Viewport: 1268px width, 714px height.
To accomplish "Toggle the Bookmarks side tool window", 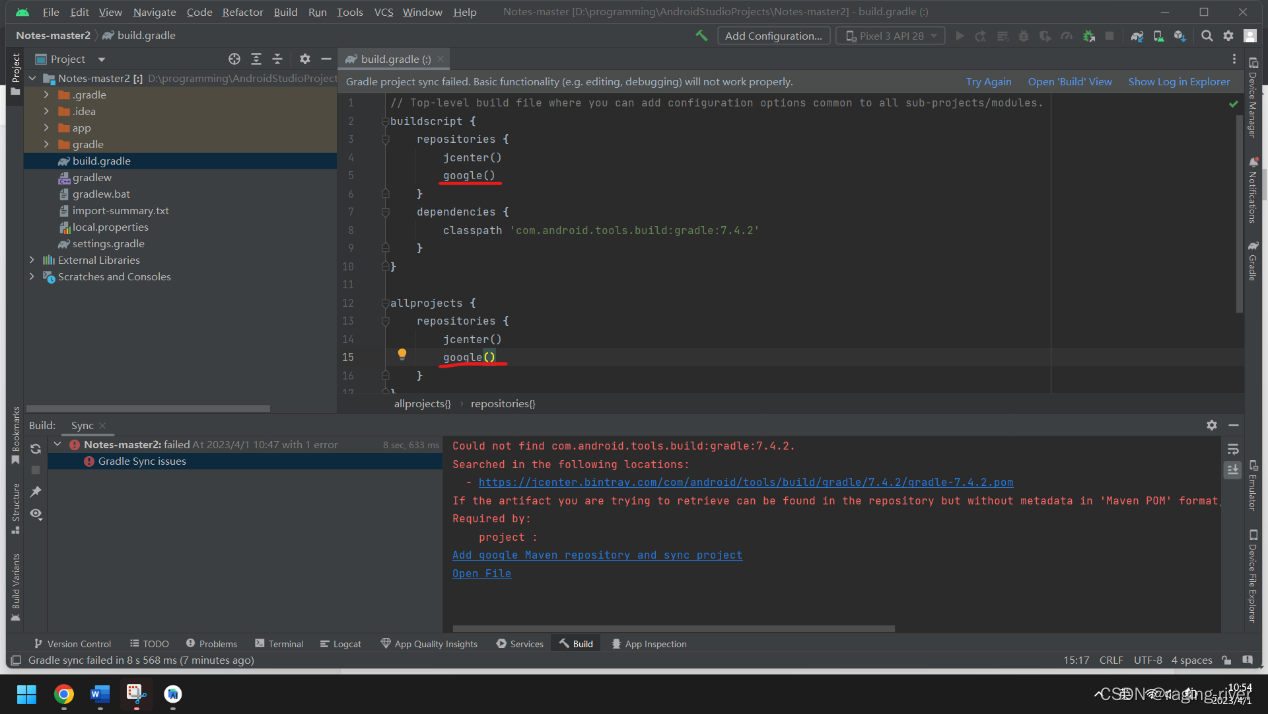I will [x=15, y=436].
